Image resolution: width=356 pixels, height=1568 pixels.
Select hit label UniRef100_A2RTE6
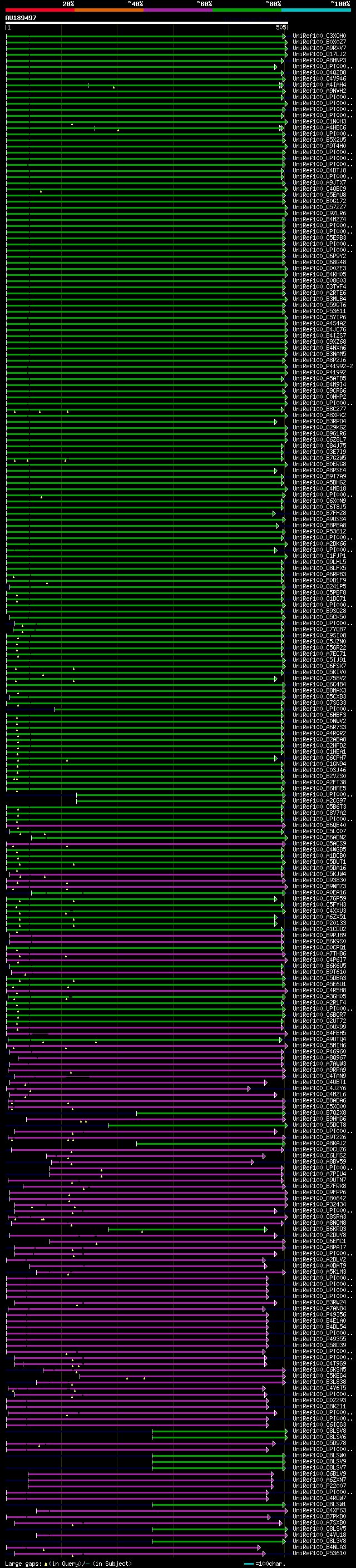coord(319,293)
